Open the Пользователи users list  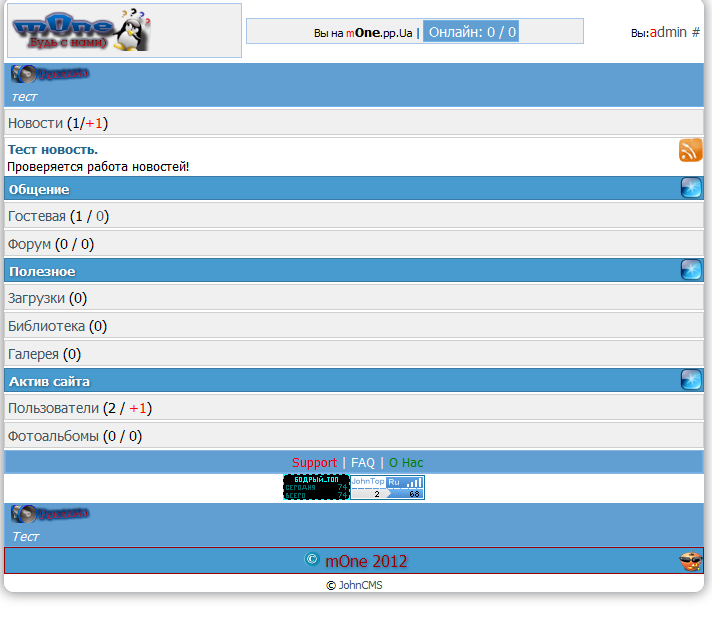(53, 408)
